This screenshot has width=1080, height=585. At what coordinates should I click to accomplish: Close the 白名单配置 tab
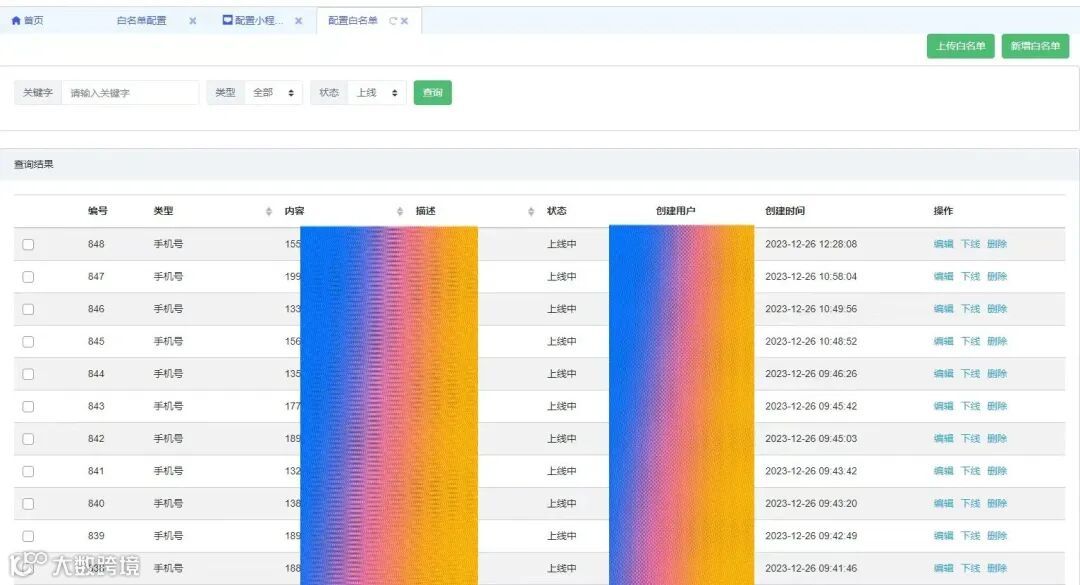click(x=193, y=21)
